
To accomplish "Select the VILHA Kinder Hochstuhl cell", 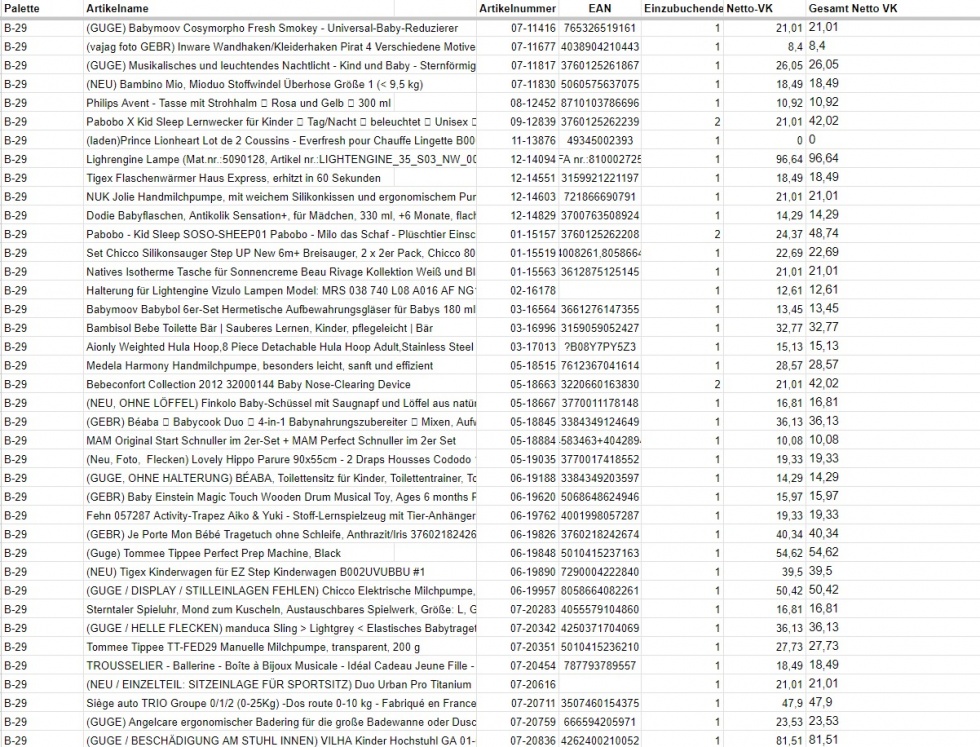I will [x=281, y=741].
